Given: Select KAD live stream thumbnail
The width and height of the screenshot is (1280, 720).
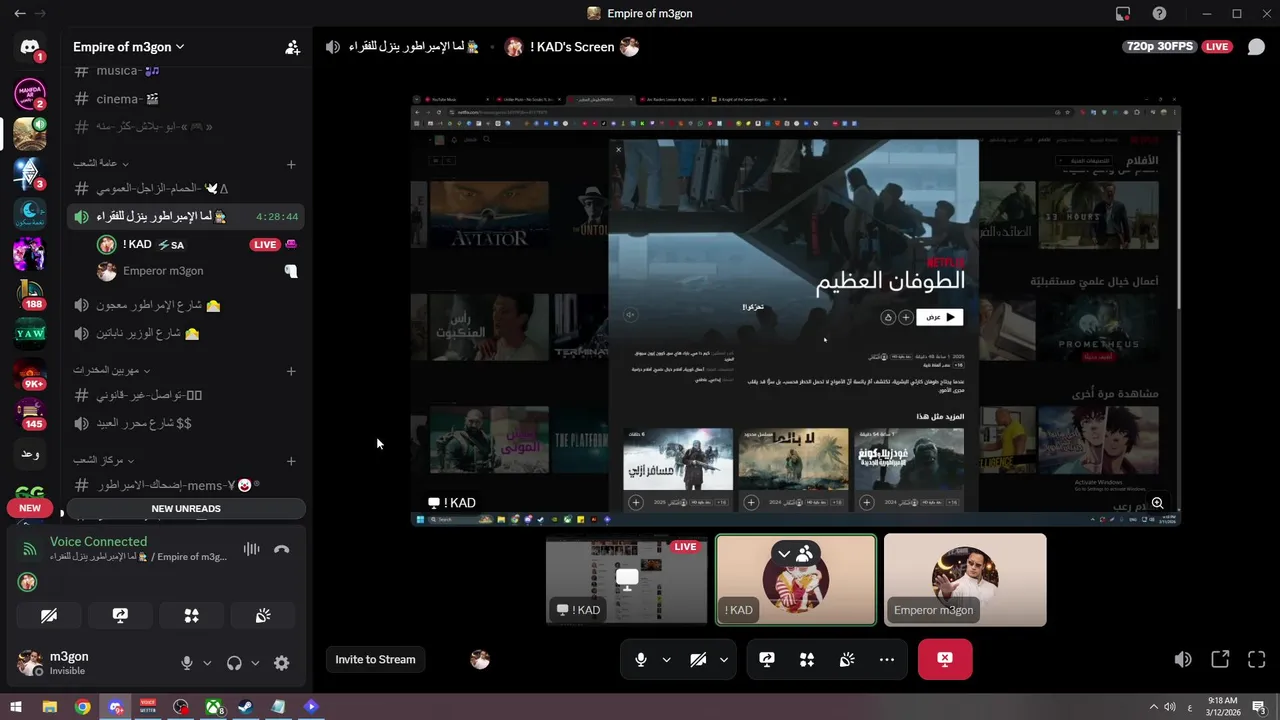Looking at the screenshot, I should 627,580.
